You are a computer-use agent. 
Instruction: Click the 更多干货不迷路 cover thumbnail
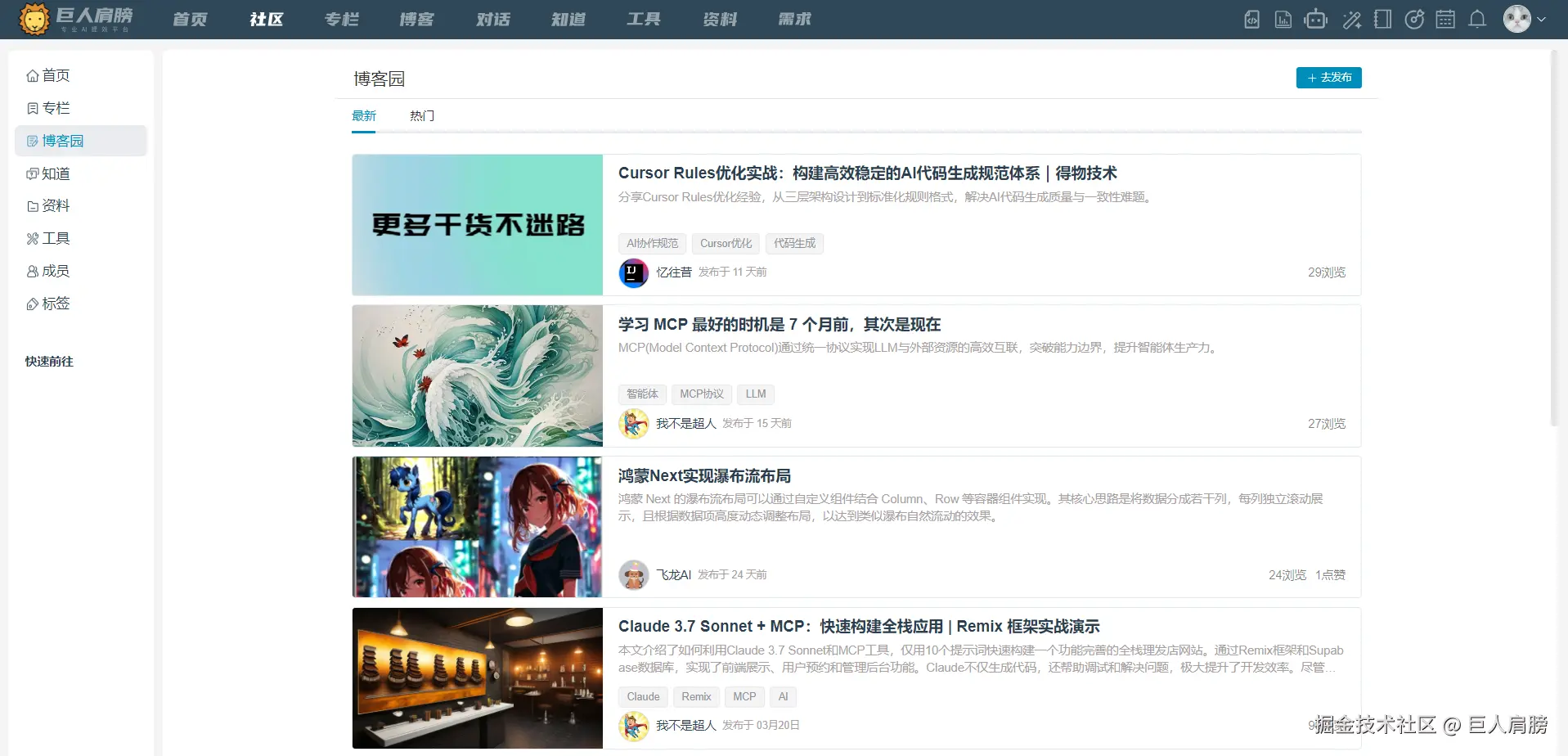478,225
